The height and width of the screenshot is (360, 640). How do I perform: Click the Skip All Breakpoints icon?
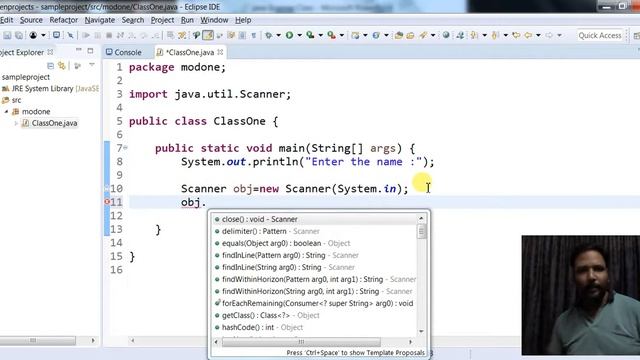point(71,36)
